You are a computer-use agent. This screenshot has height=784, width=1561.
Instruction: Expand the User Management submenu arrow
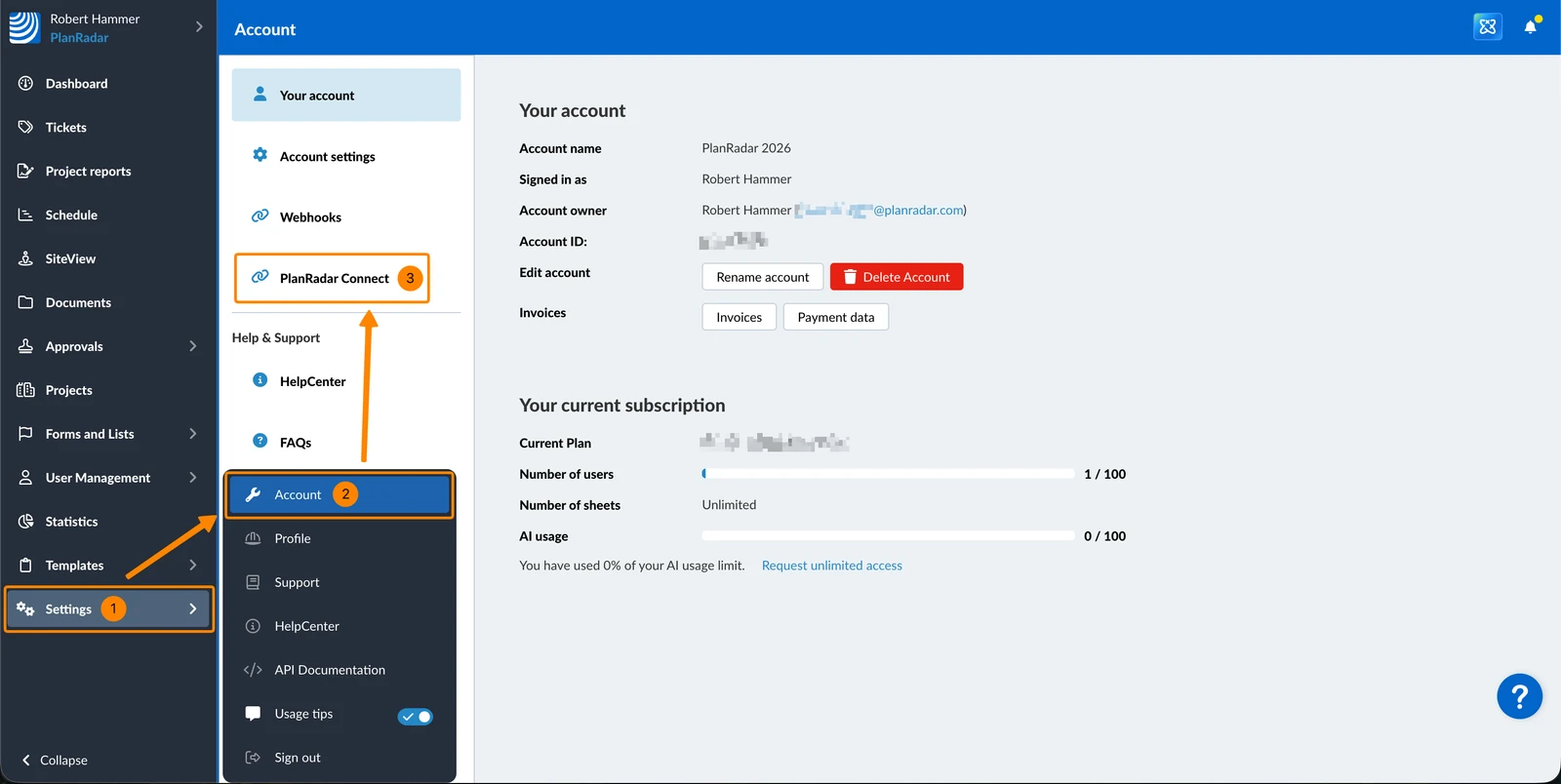pos(193,478)
